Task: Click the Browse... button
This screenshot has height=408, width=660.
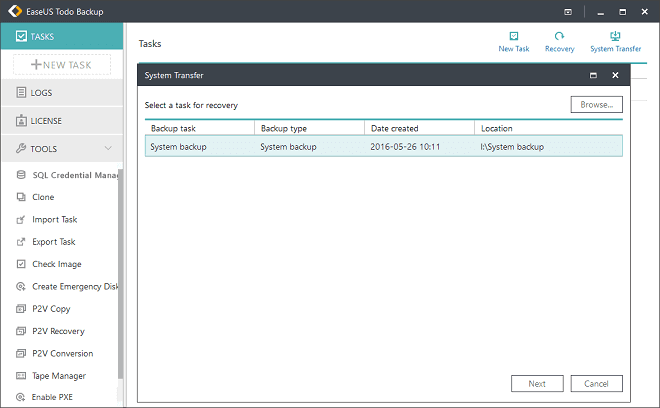Action: pos(596,104)
